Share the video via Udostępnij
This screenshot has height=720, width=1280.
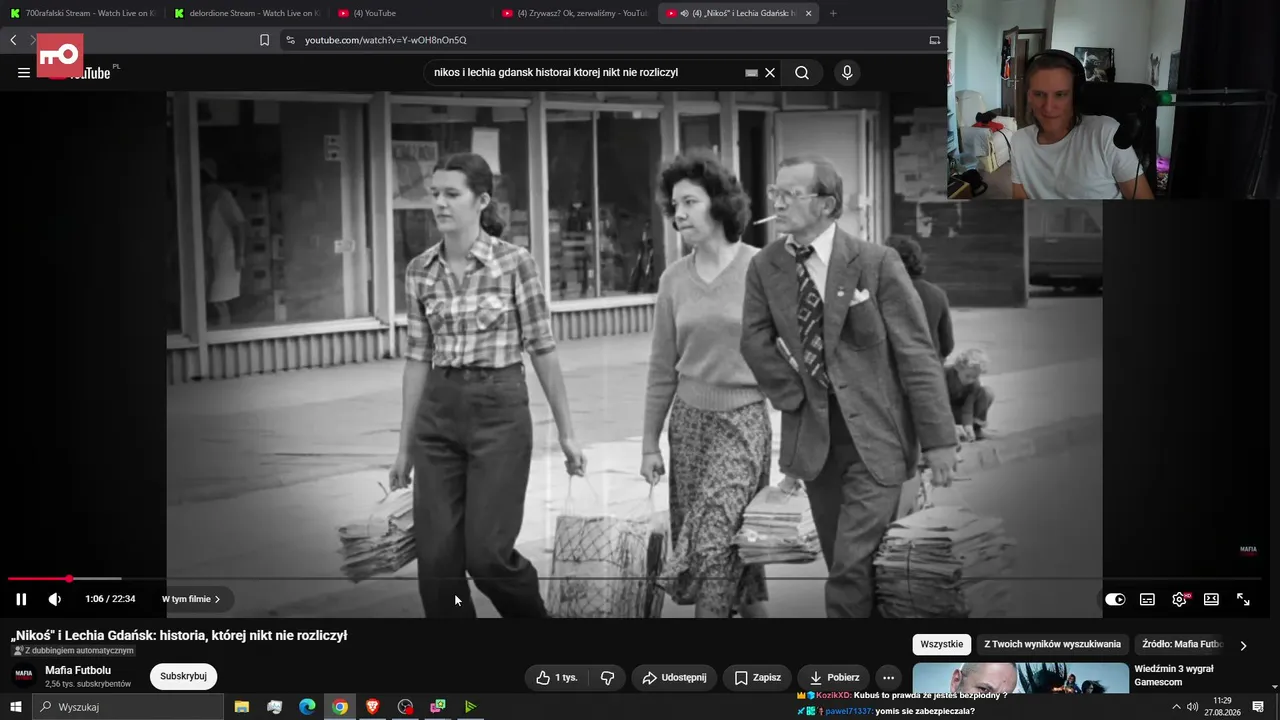[x=674, y=677]
